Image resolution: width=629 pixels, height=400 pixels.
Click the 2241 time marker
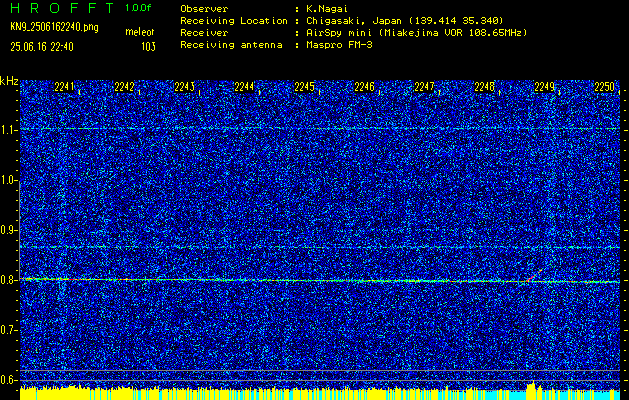64,87
